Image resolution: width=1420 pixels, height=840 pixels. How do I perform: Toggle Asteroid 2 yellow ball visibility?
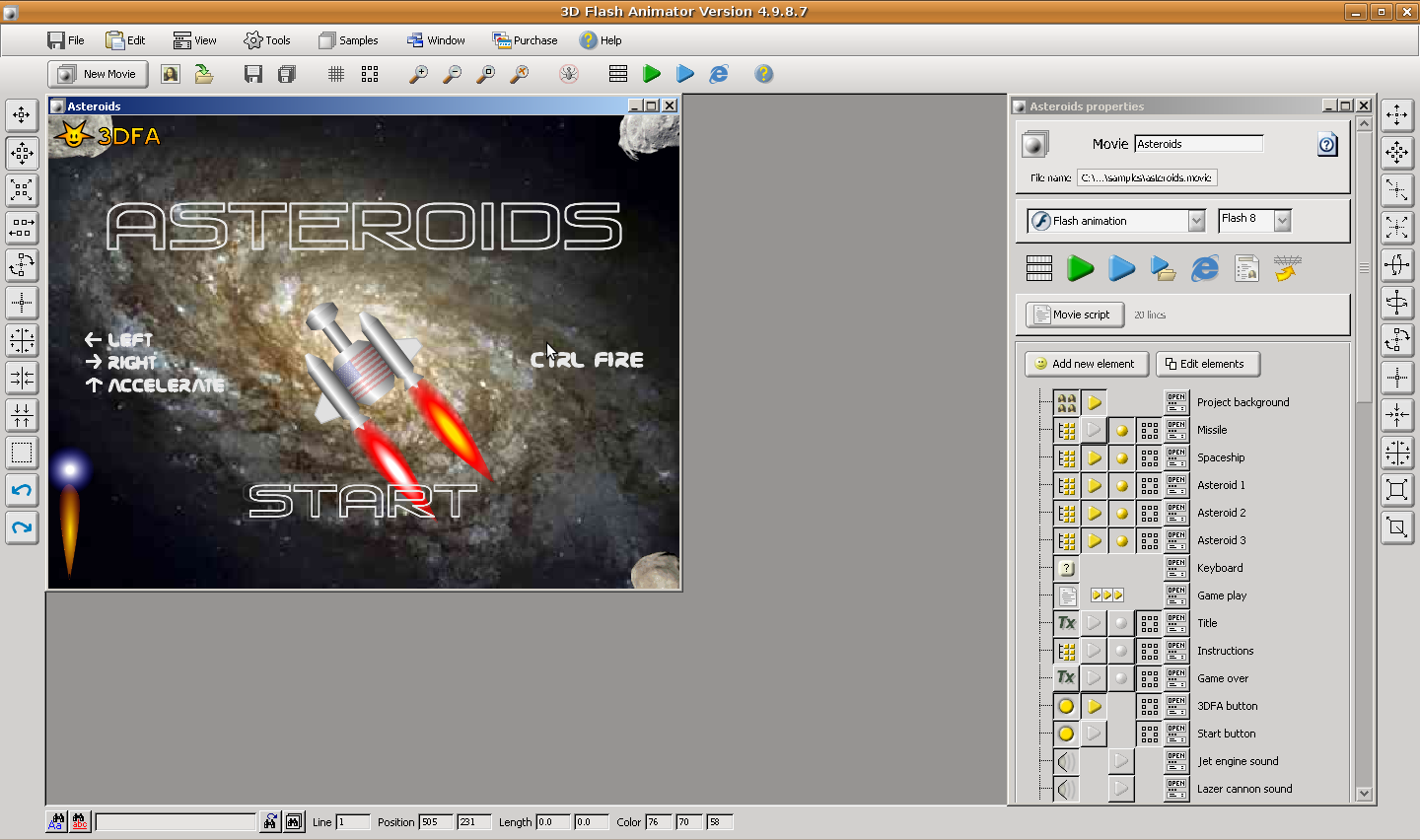tap(1121, 513)
